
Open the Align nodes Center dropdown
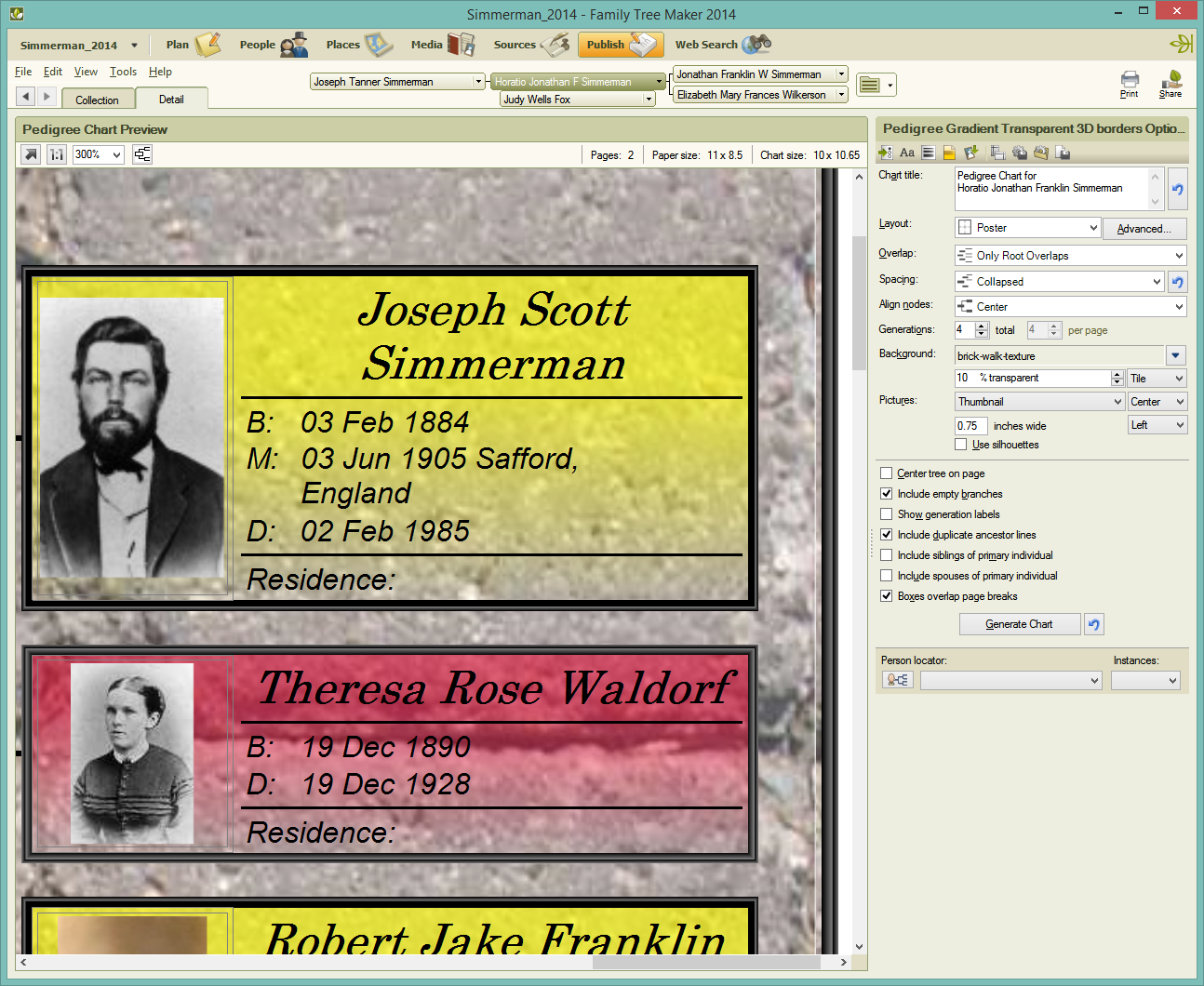tap(1071, 307)
